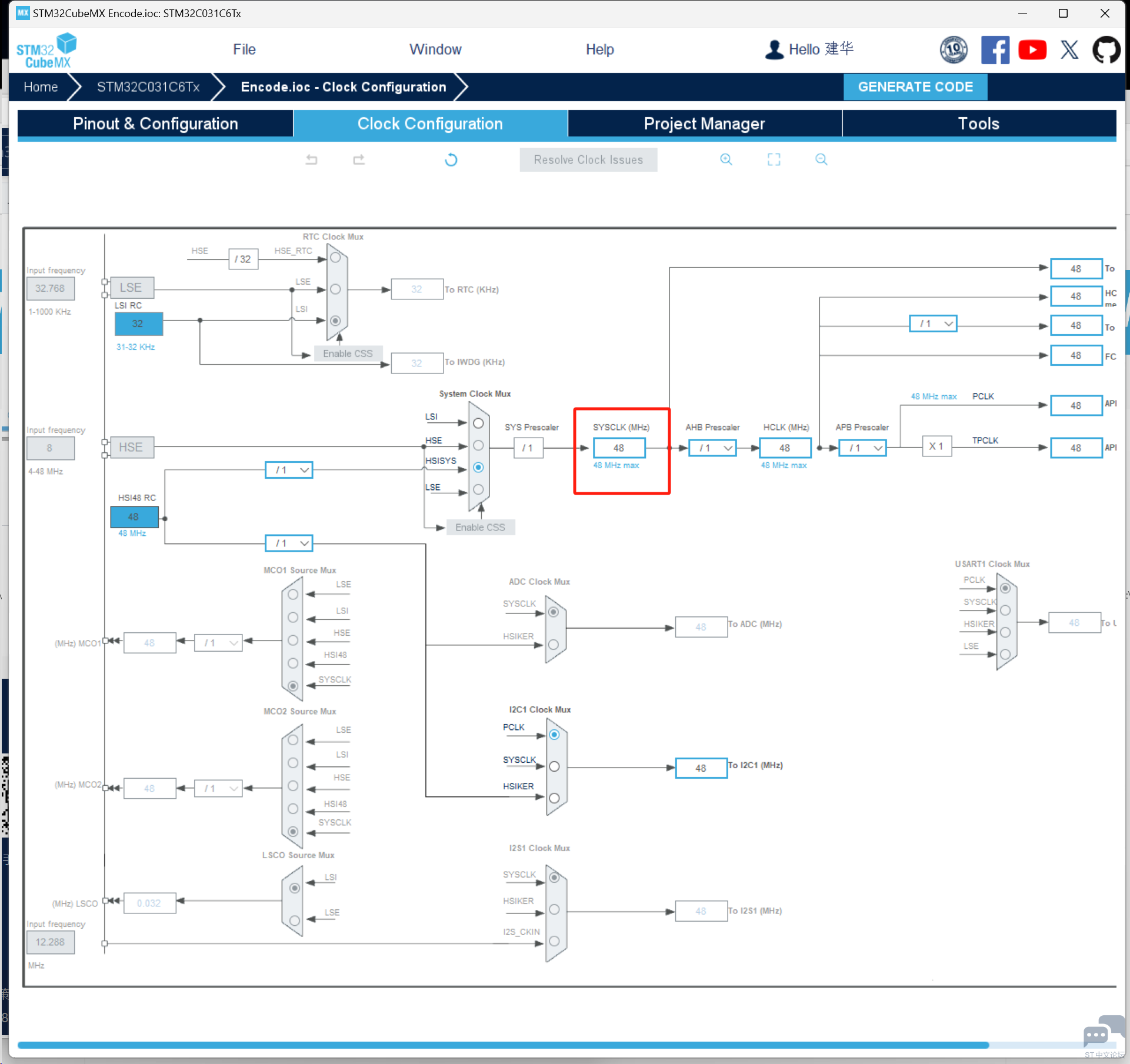Viewport: 1130px width, 1064px height.
Task: Click Enable CSS under RTC Clock Mux
Action: [348, 353]
